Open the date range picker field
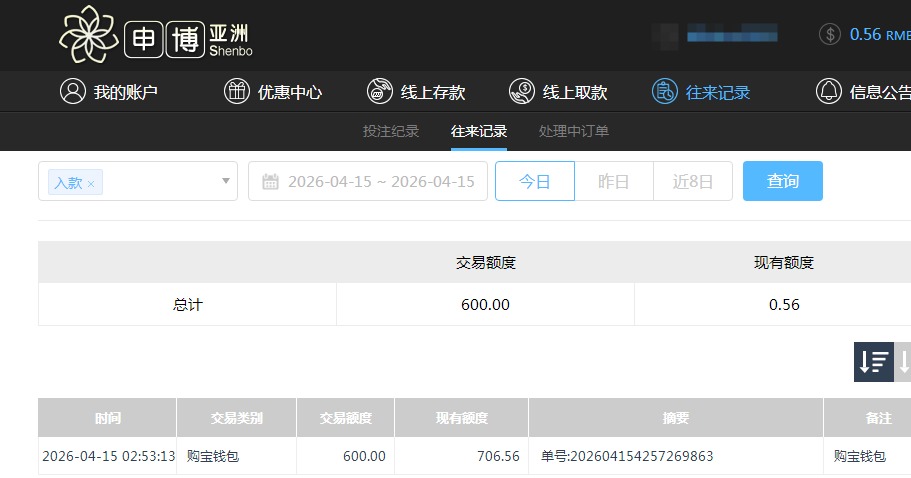This screenshot has height=478, width=911. 368,181
